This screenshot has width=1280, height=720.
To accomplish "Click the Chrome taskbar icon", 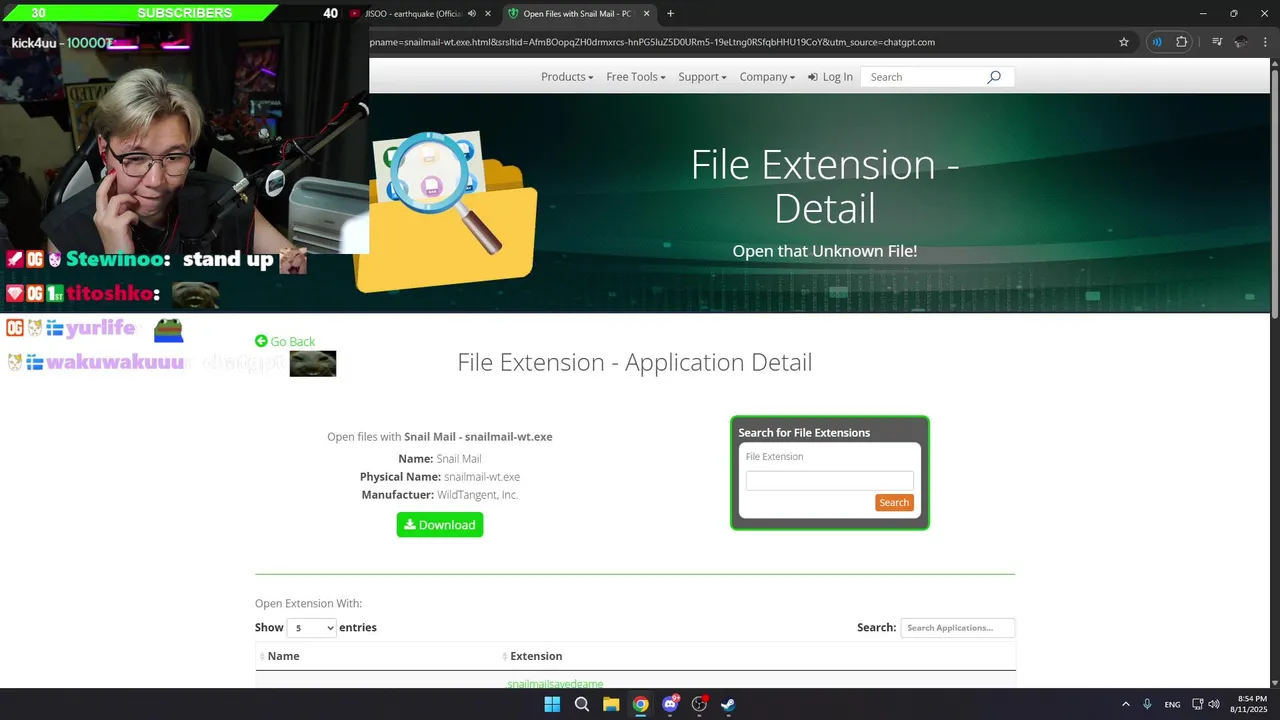I will 640,705.
